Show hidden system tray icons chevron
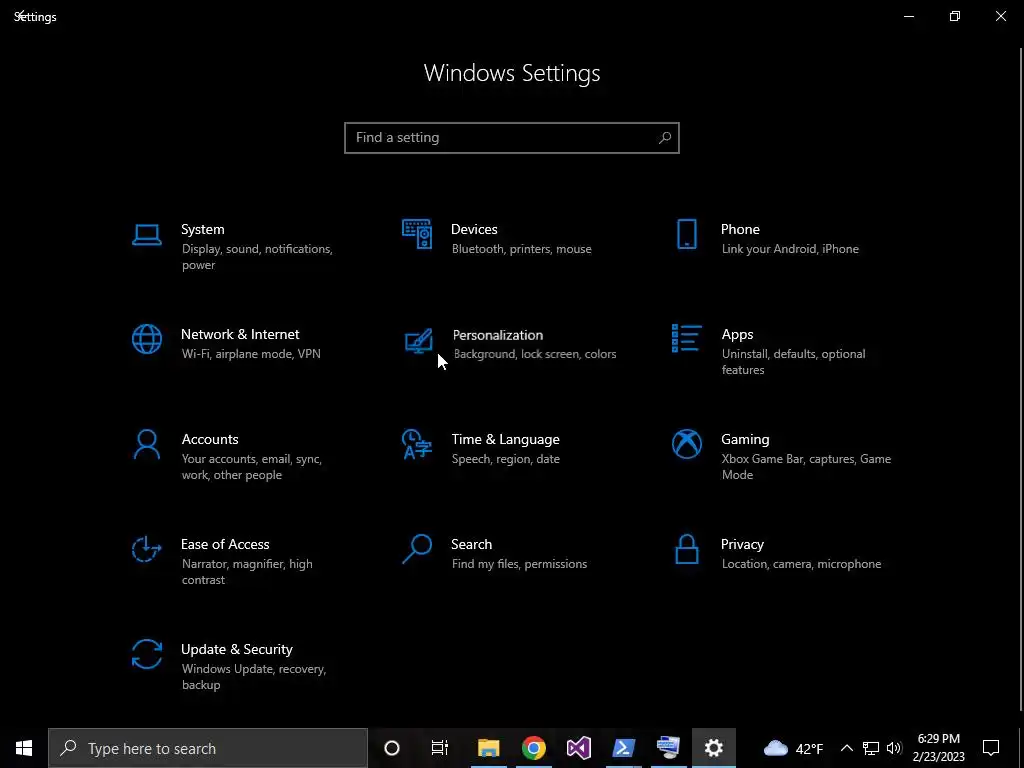 click(846, 748)
